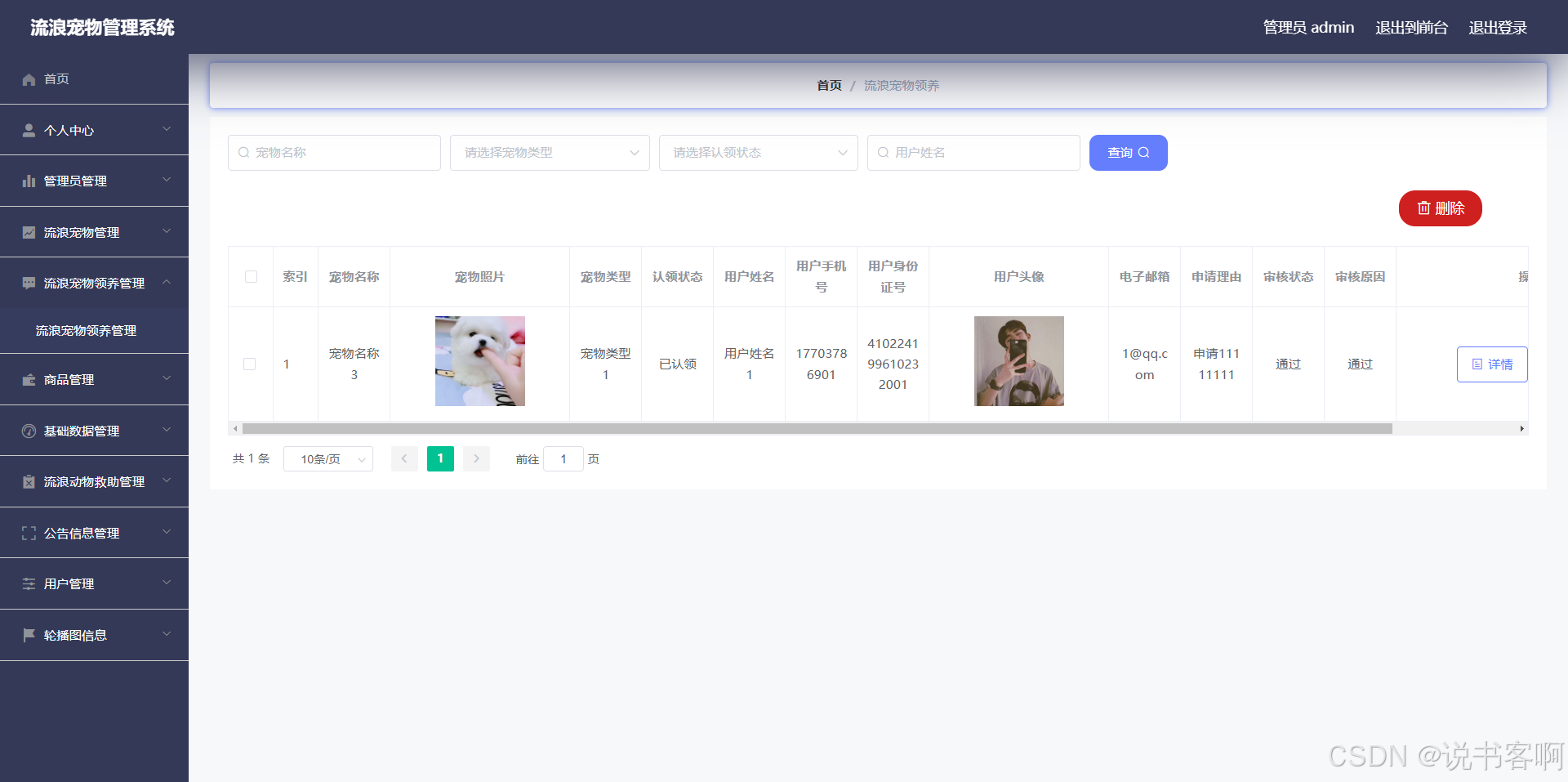Open 商品管理 menu

click(94, 379)
